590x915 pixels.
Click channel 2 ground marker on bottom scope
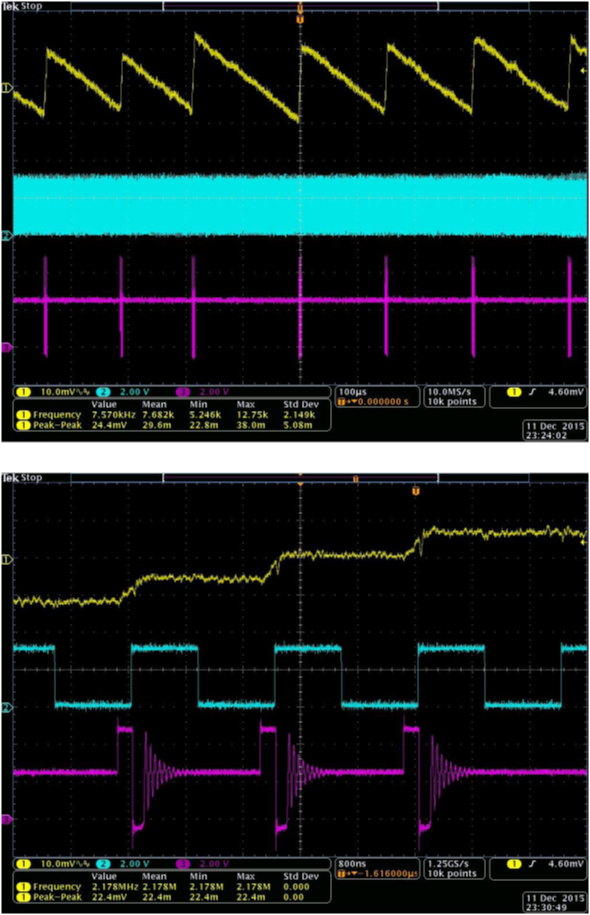6,708
